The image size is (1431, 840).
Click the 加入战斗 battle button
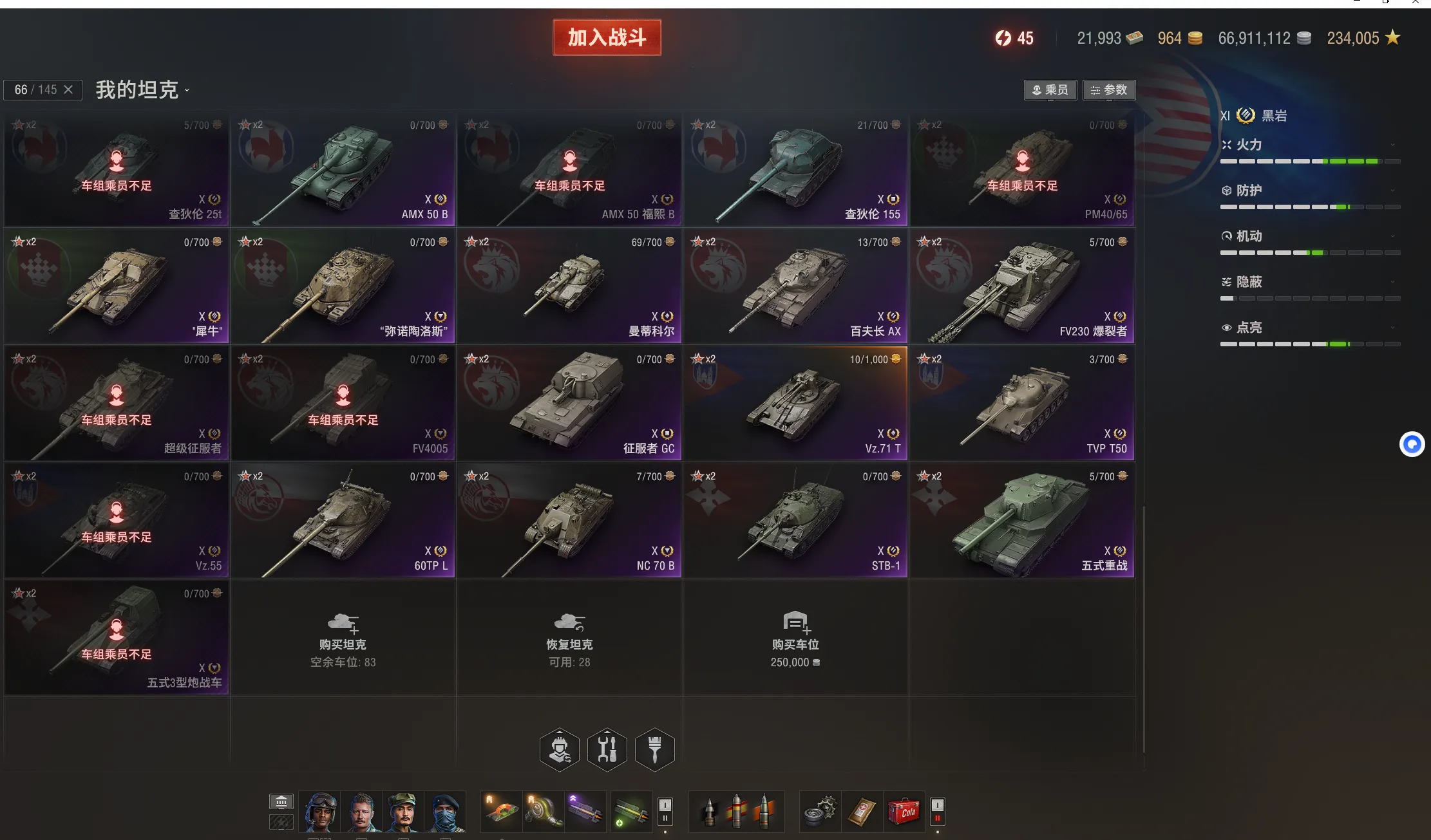(607, 37)
